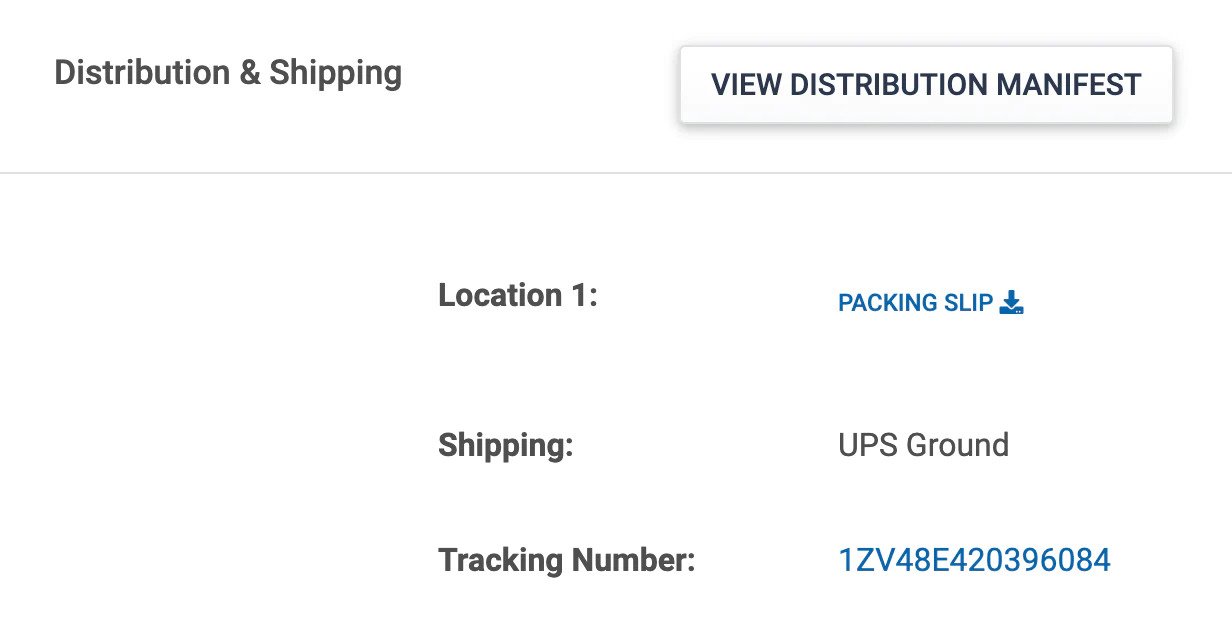Image resolution: width=1232 pixels, height=624 pixels.
Task: Select the Distribution & Shipping heading
Action: (x=228, y=73)
